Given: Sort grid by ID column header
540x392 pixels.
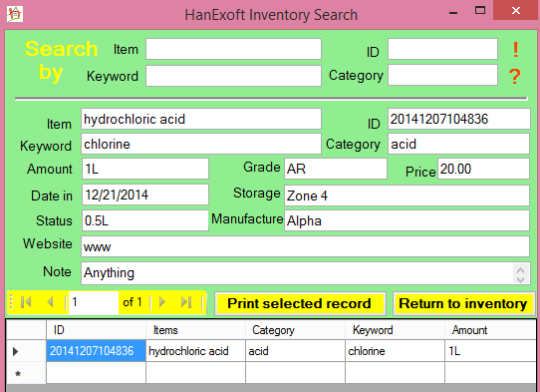Looking at the screenshot, I should click(96, 330).
